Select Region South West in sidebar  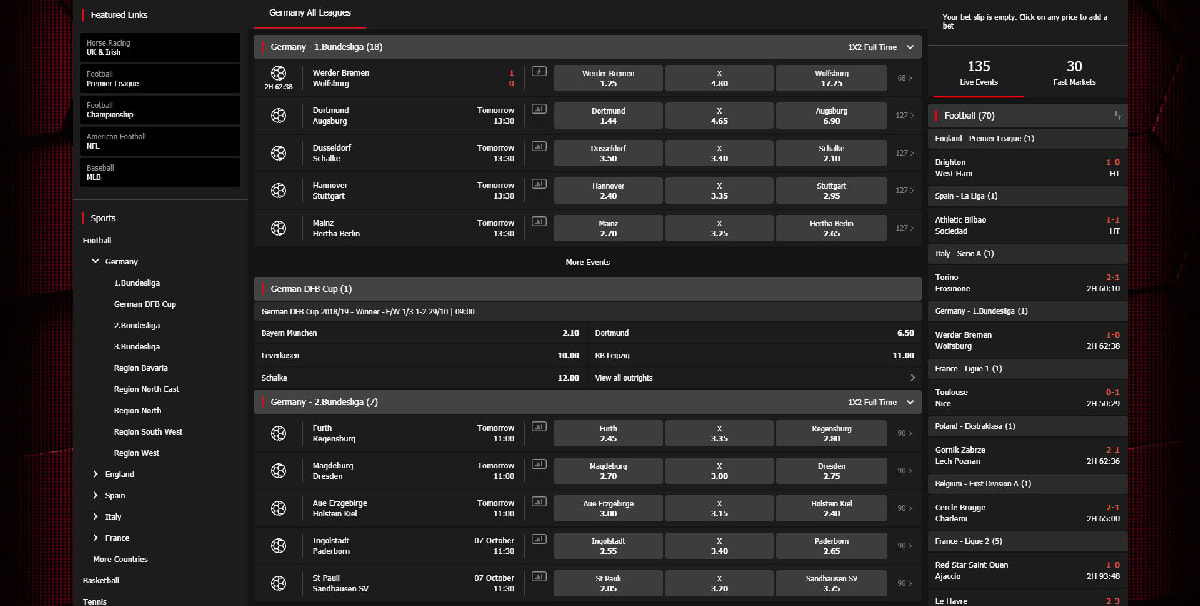click(149, 432)
